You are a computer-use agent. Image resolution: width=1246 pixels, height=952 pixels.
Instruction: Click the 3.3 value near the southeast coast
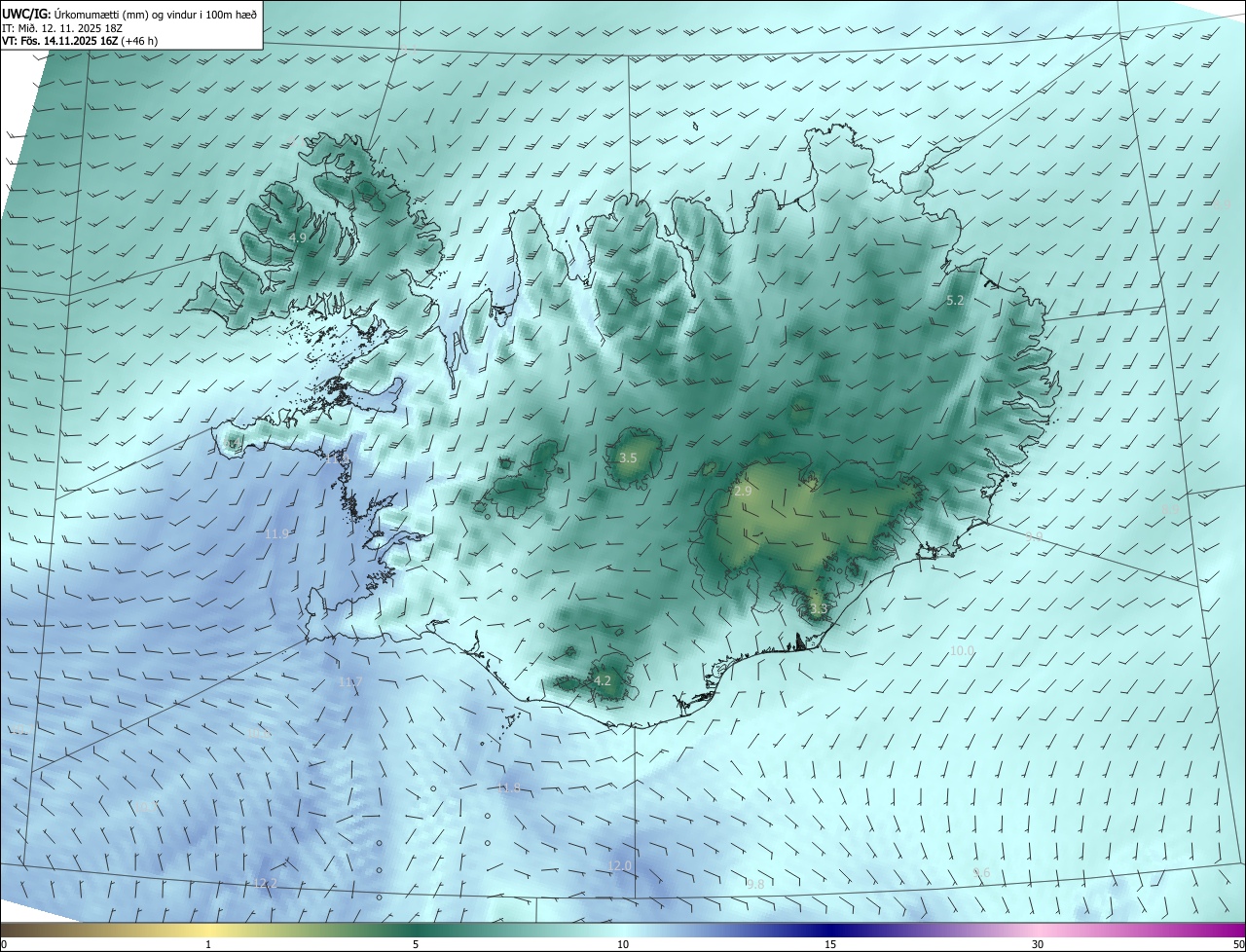(x=818, y=609)
